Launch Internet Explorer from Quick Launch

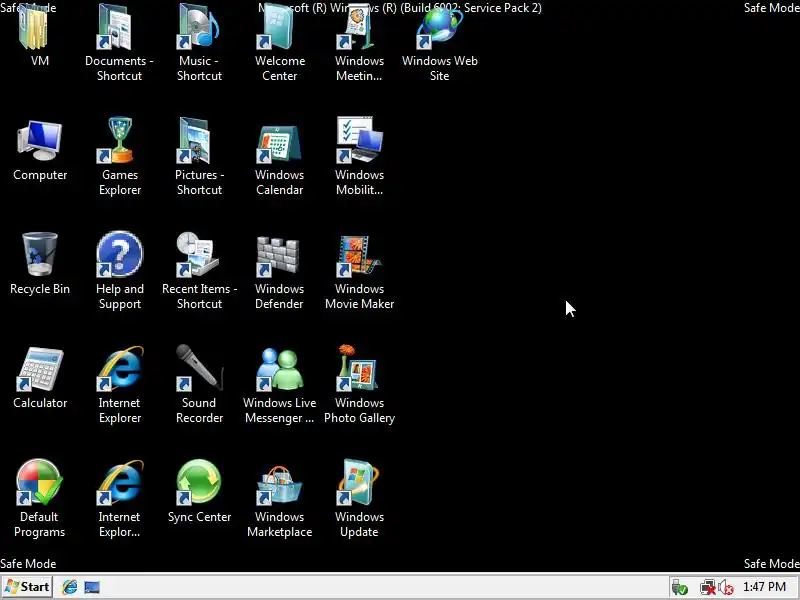coord(69,587)
